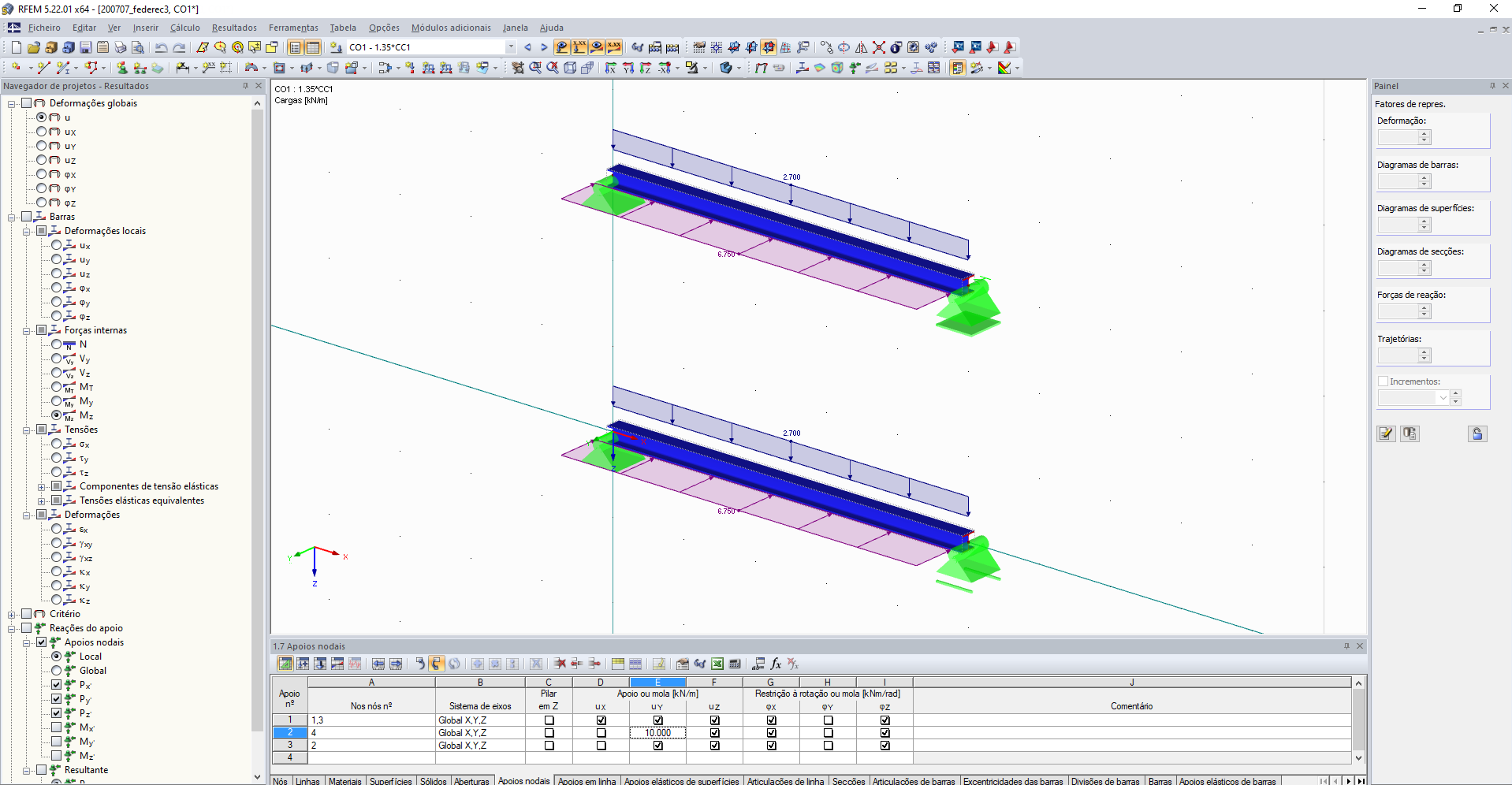Click the Deformação factor spinner in Painel
Screen dimensions: 1512x785
tap(1424, 137)
